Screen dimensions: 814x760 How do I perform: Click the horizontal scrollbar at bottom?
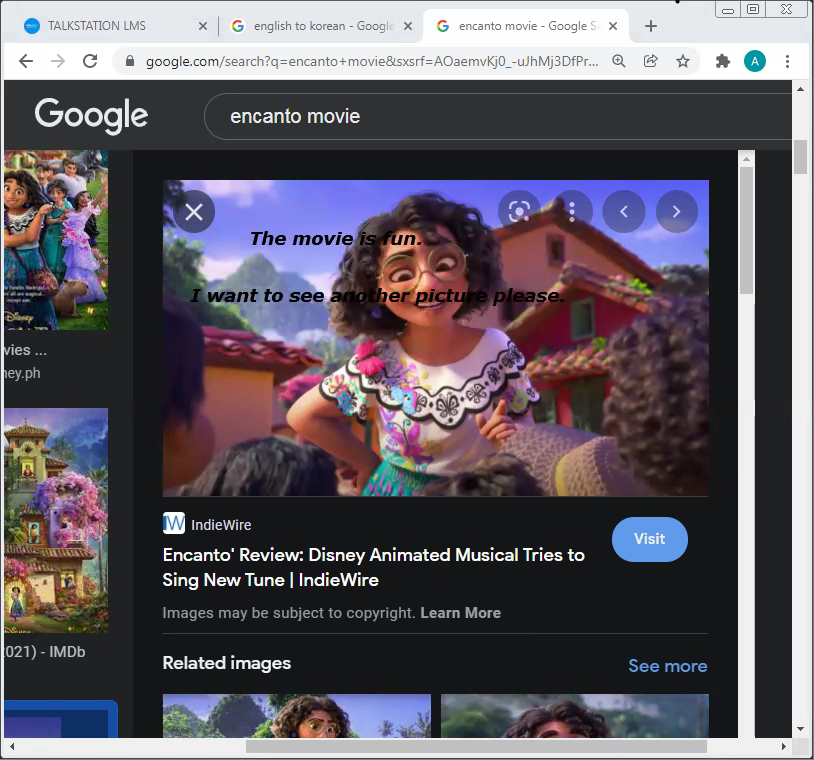click(x=476, y=746)
